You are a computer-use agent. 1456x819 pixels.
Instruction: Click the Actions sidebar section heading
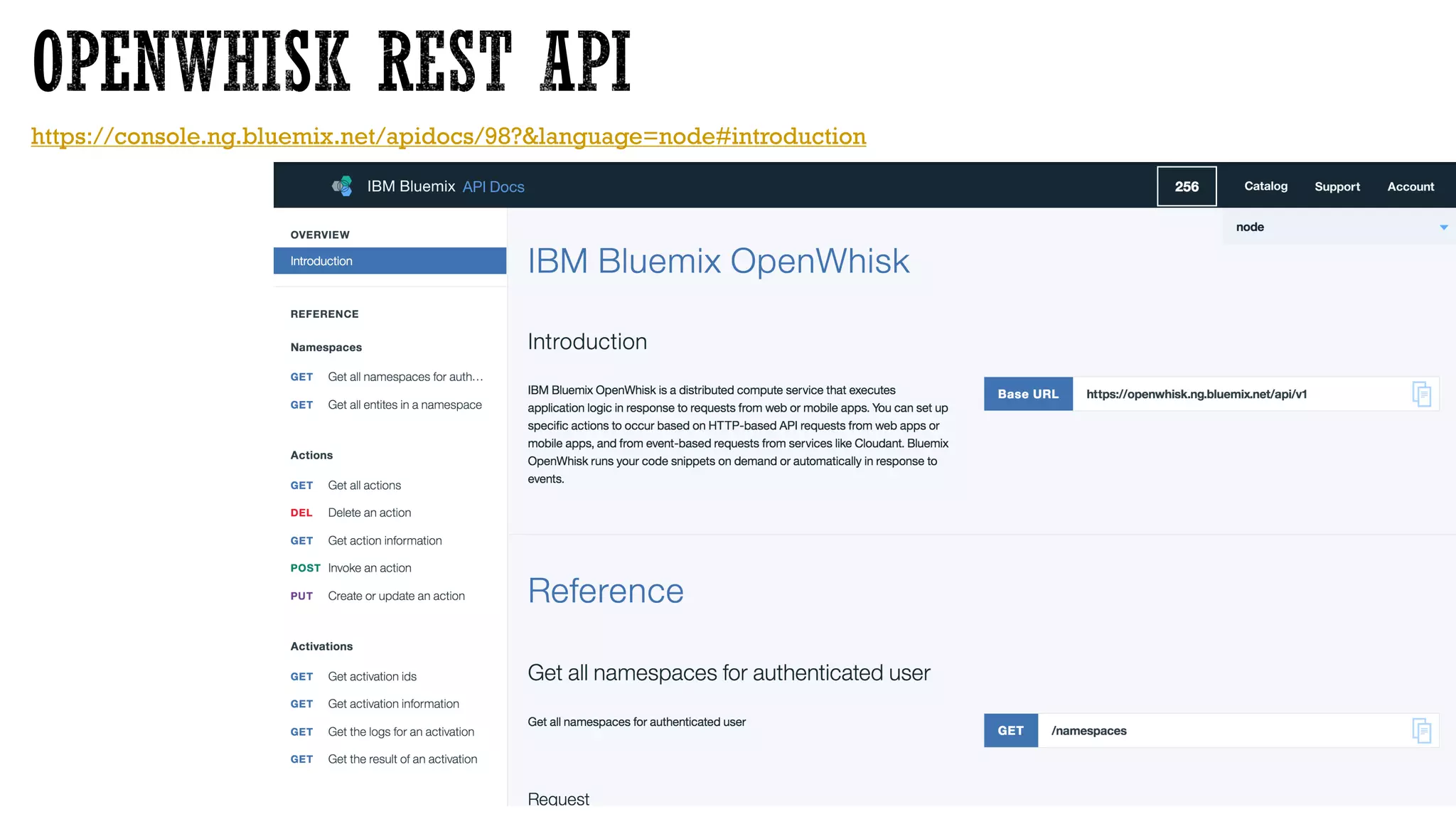pos(311,455)
